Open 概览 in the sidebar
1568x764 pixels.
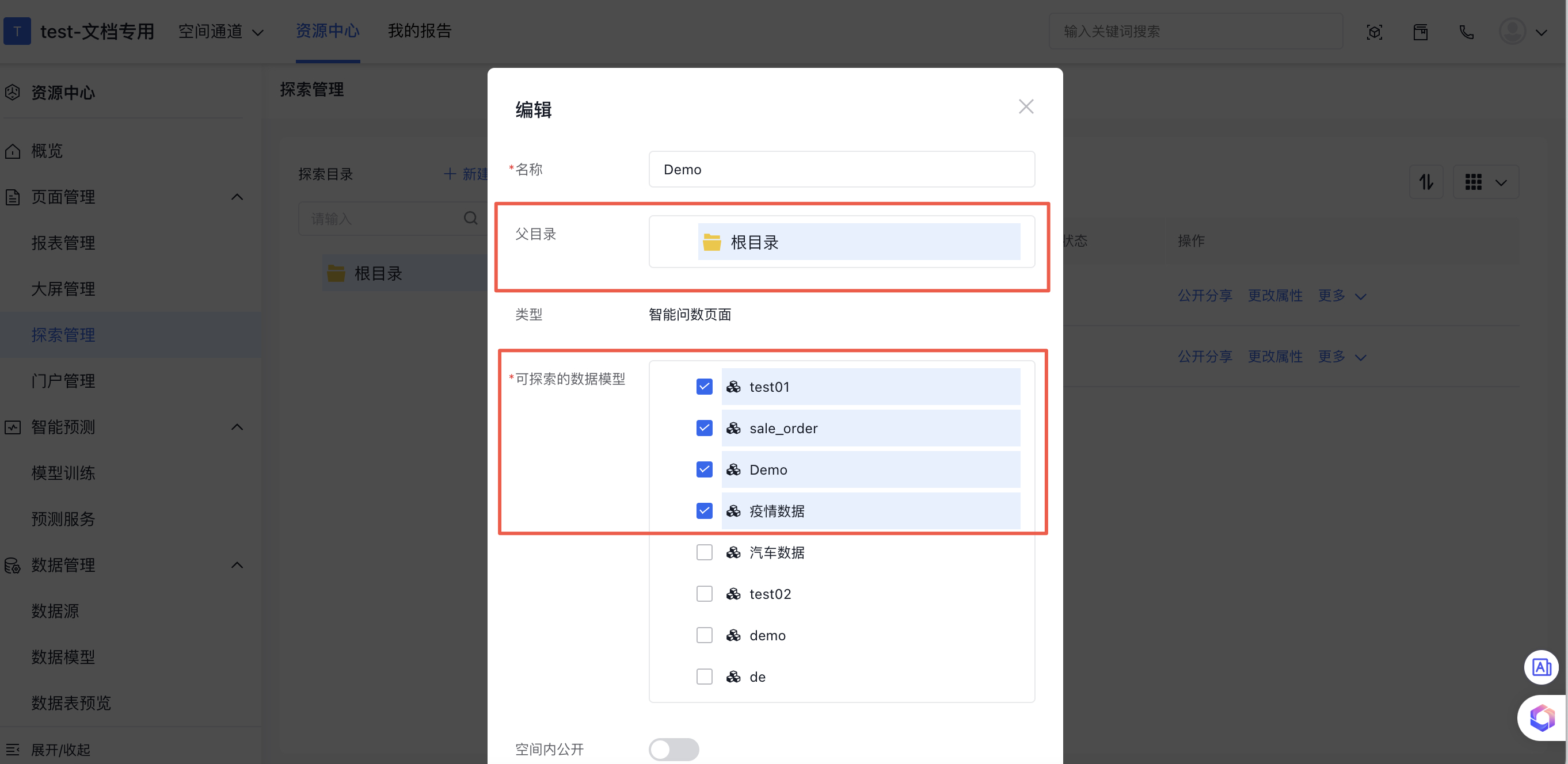coord(47,150)
